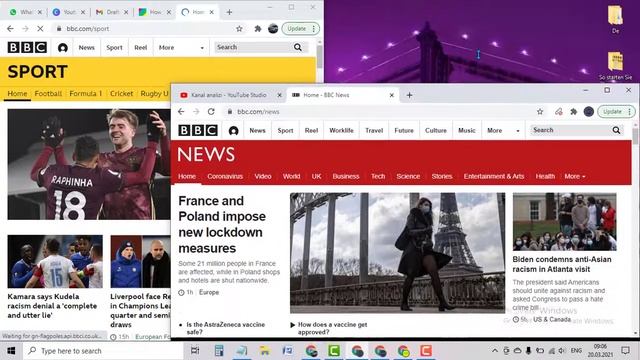Viewport: 640px width, 360px height.
Task: Click the Biden Atlanta crowd thumbnail
Action: (x=564, y=222)
